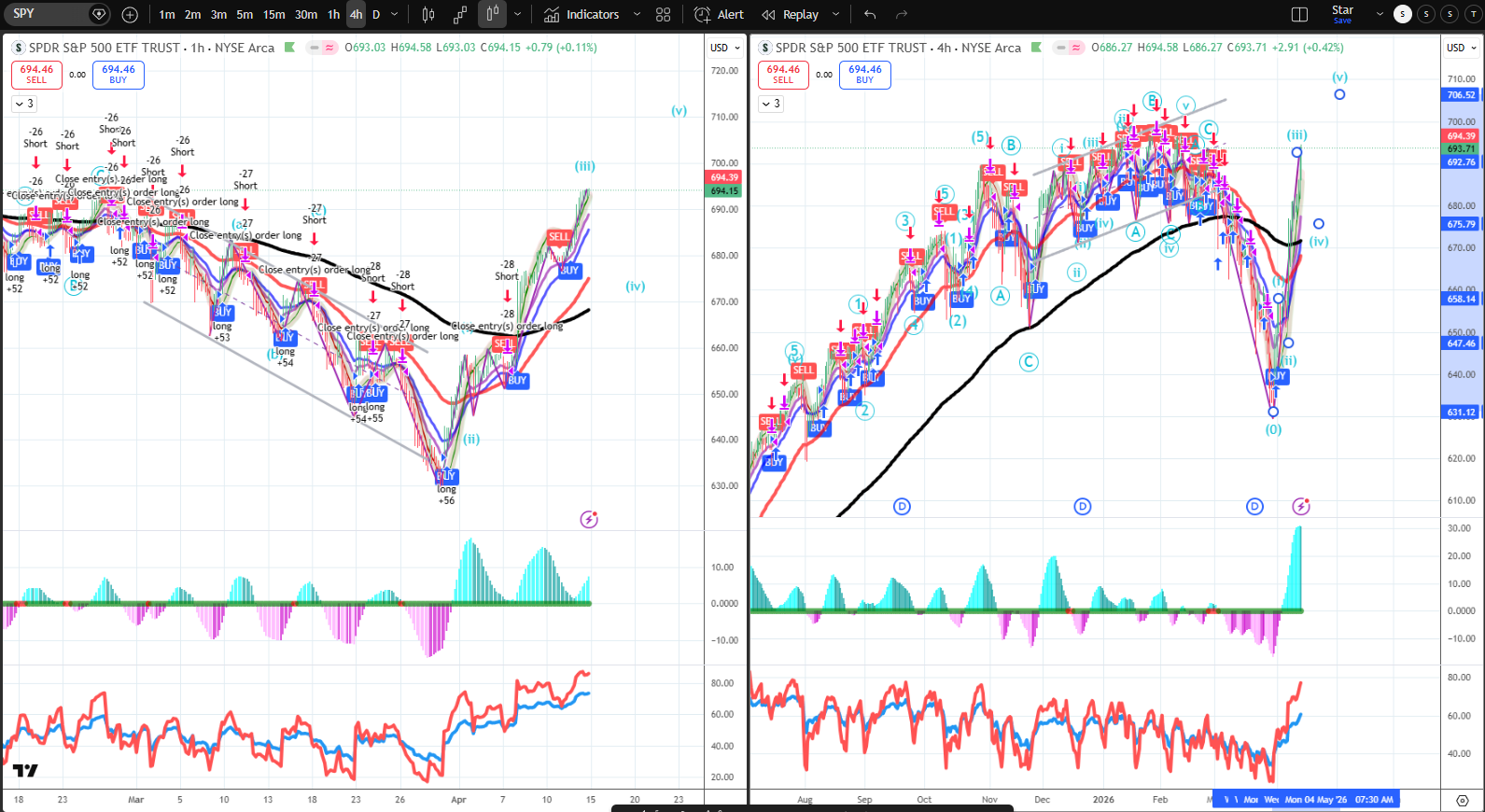The height and width of the screenshot is (812, 1485).
Task: Expand the chart style dropdown arrow
Action: 518,14
